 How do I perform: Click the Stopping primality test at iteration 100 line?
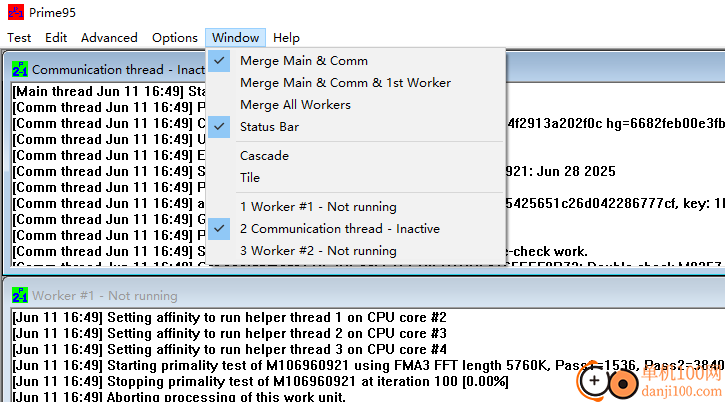pos(260,382)
